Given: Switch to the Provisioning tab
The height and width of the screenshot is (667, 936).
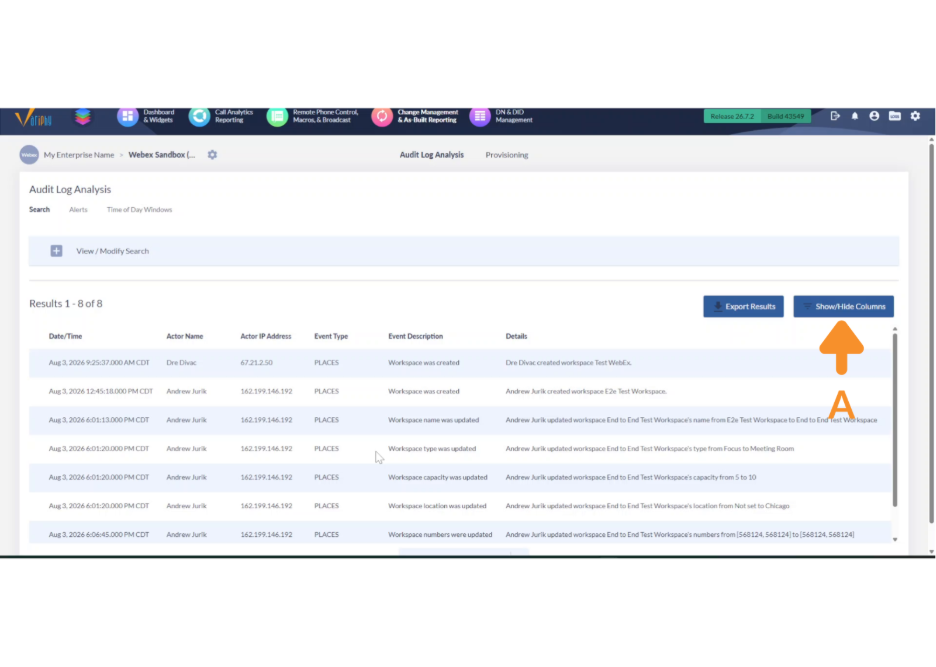Looking at the screenshot, I should [x=507, y=155].
